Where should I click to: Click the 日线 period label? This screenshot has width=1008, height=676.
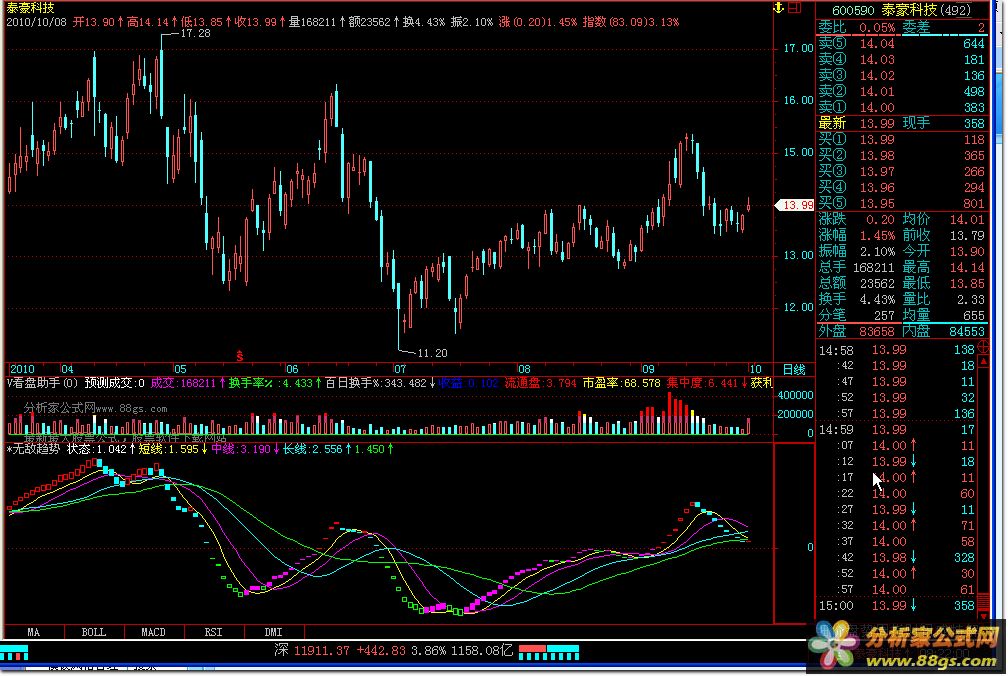tap(794, 369)
